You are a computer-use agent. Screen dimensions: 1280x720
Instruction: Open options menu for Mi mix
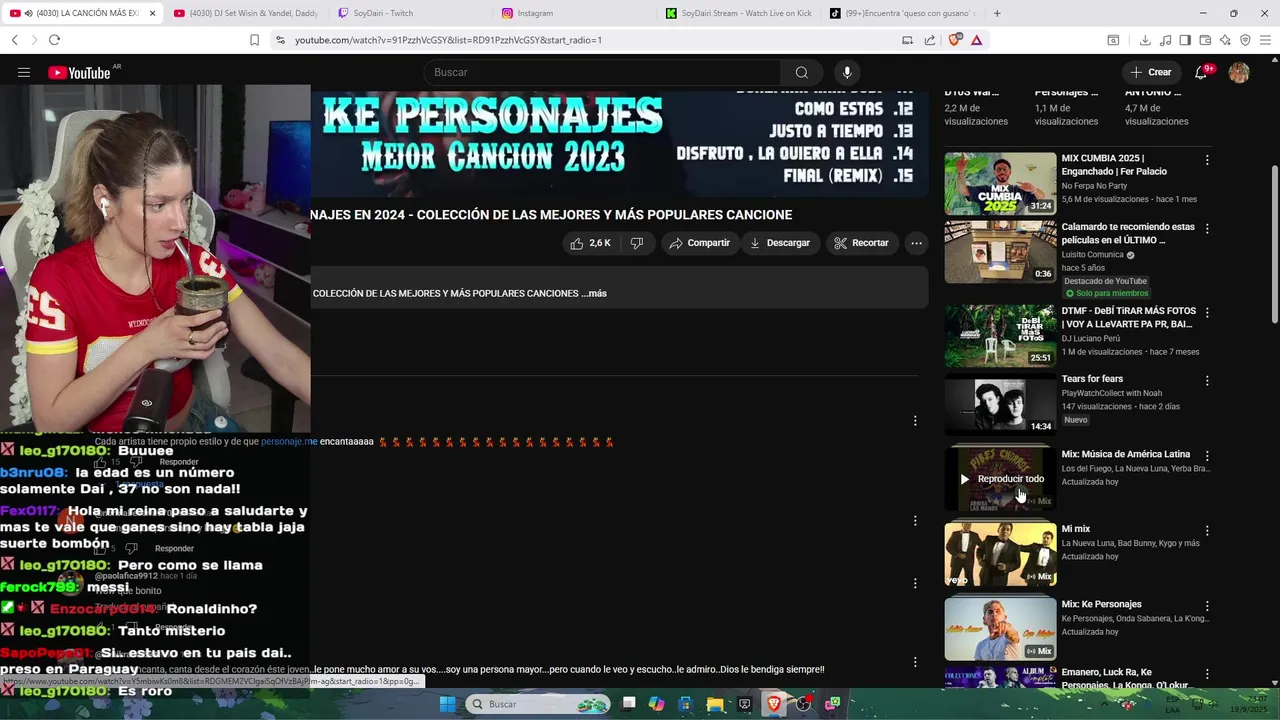click(x=1207, y=531)
